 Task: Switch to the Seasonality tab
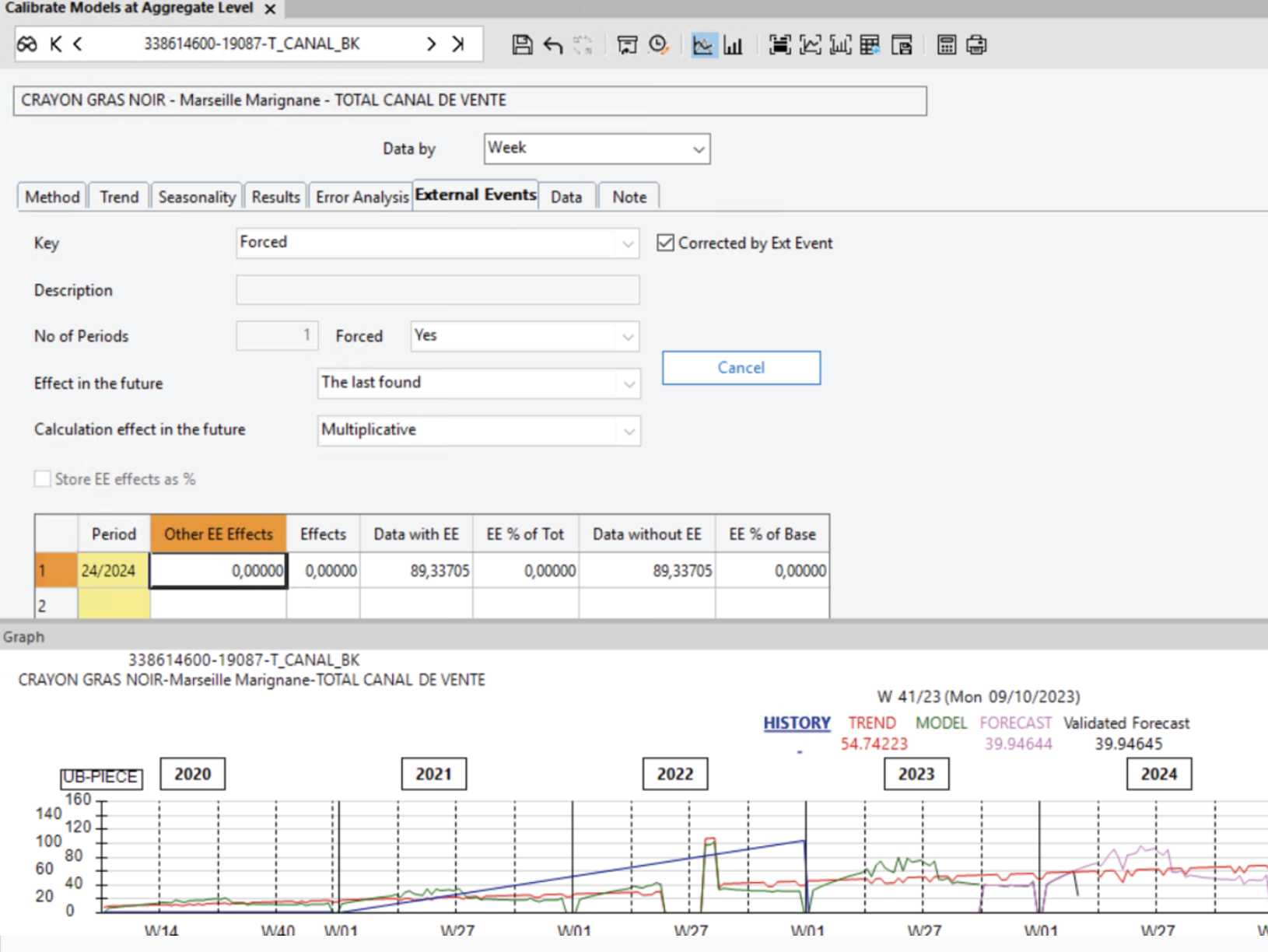pyautogui.click(x=196, y=197)
